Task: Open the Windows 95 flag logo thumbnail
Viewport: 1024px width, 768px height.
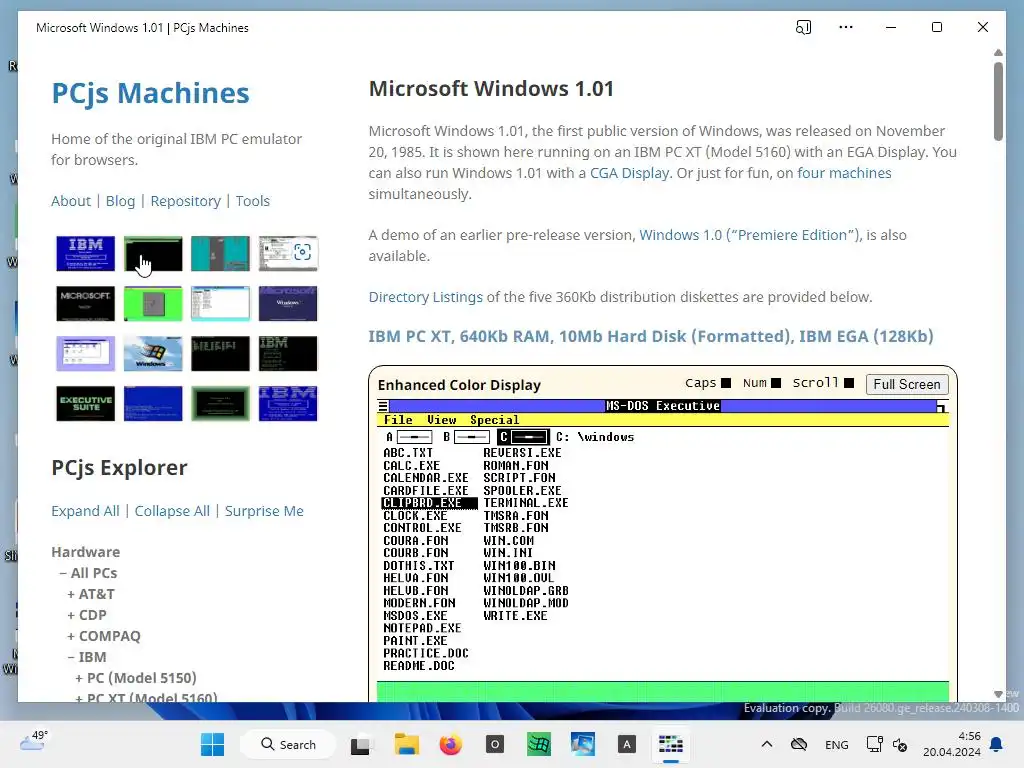Action: [153, 353]
